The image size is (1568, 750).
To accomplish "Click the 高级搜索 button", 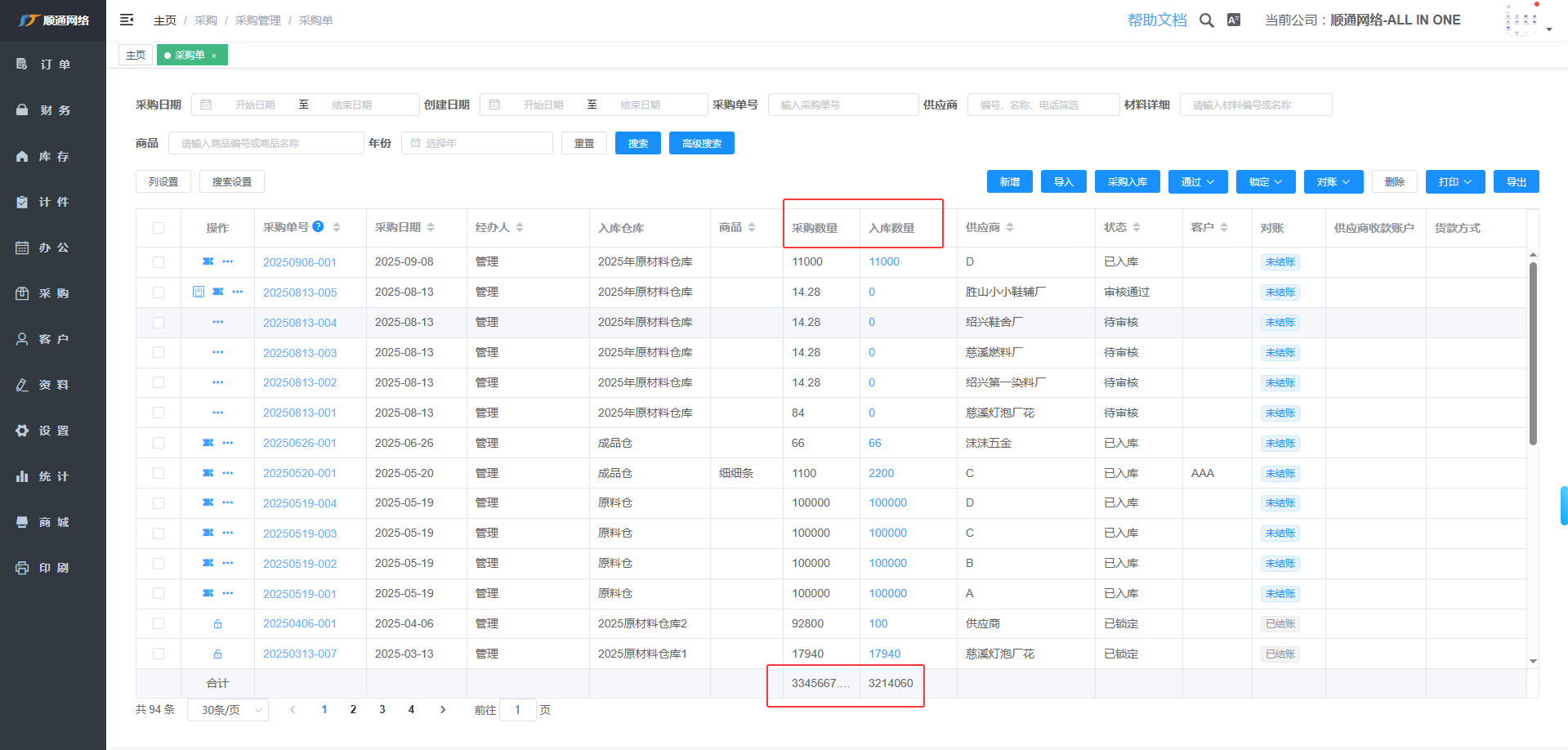I will pos(701,144).
